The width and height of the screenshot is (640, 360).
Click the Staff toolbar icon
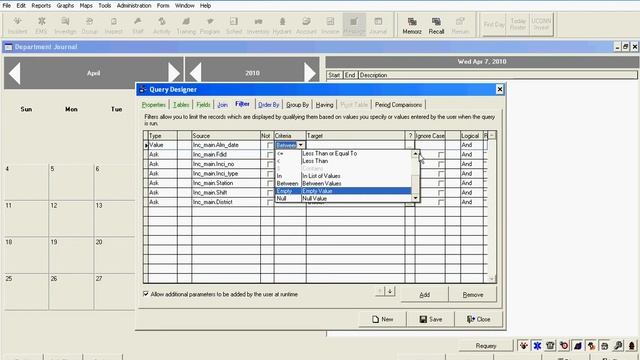pyautogui.click(x=138, y=25)
